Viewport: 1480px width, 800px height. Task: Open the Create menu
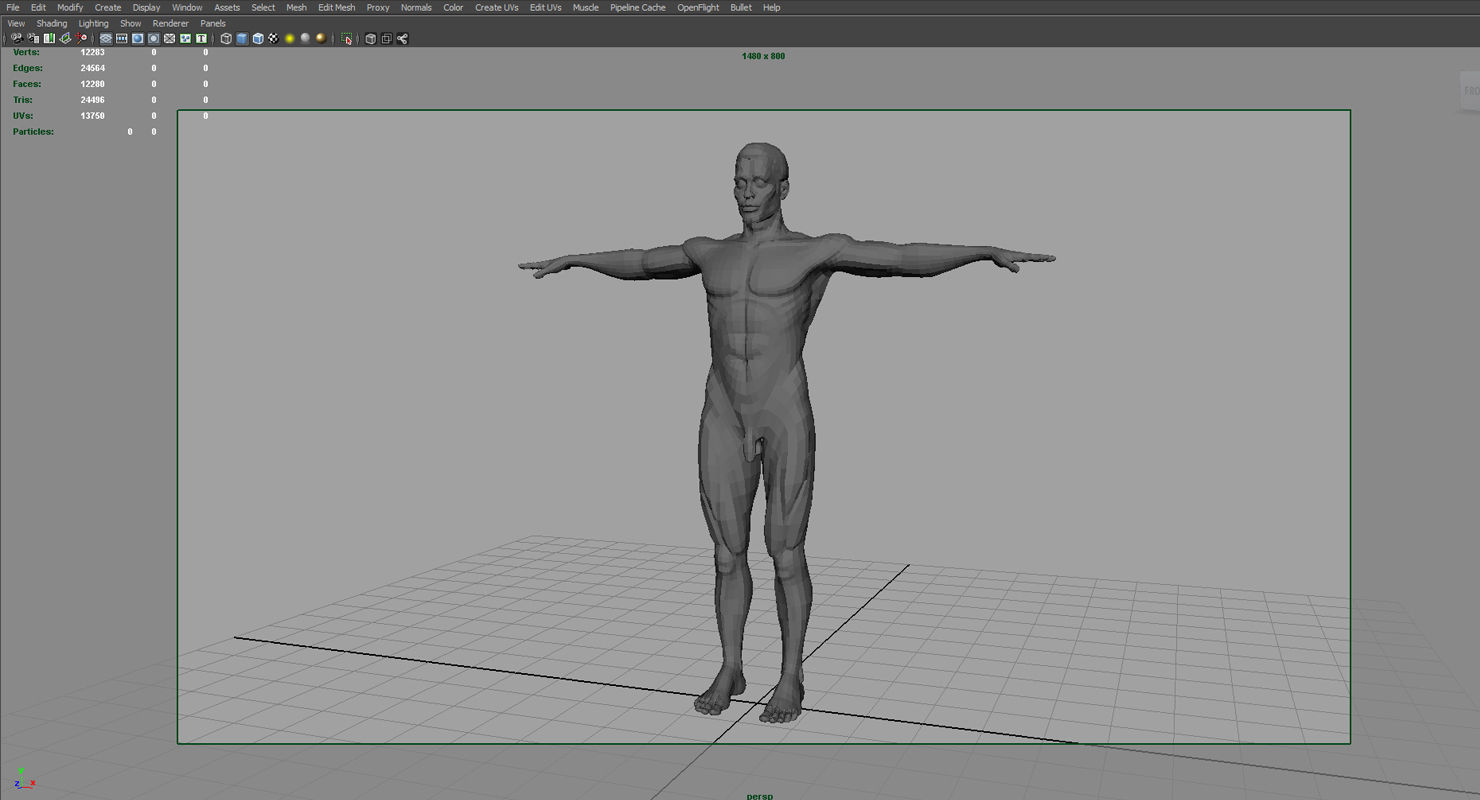108,7
